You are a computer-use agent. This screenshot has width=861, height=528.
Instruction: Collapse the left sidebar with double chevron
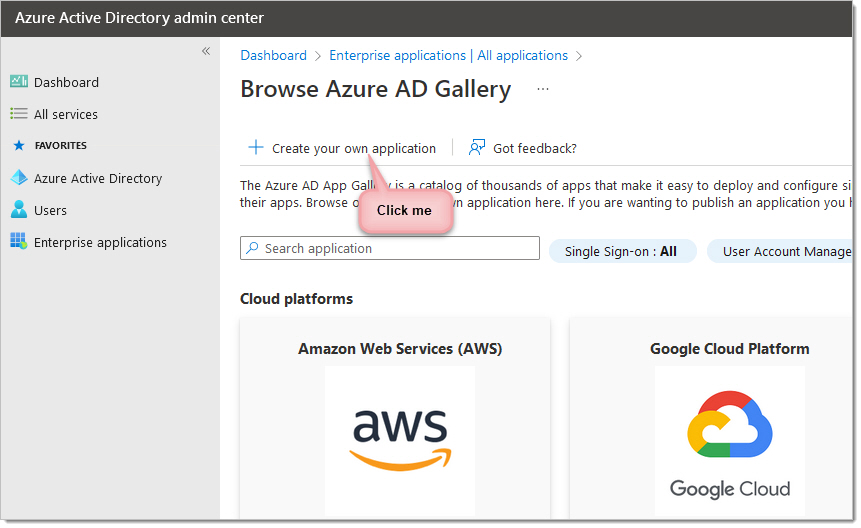coord(206,51)
